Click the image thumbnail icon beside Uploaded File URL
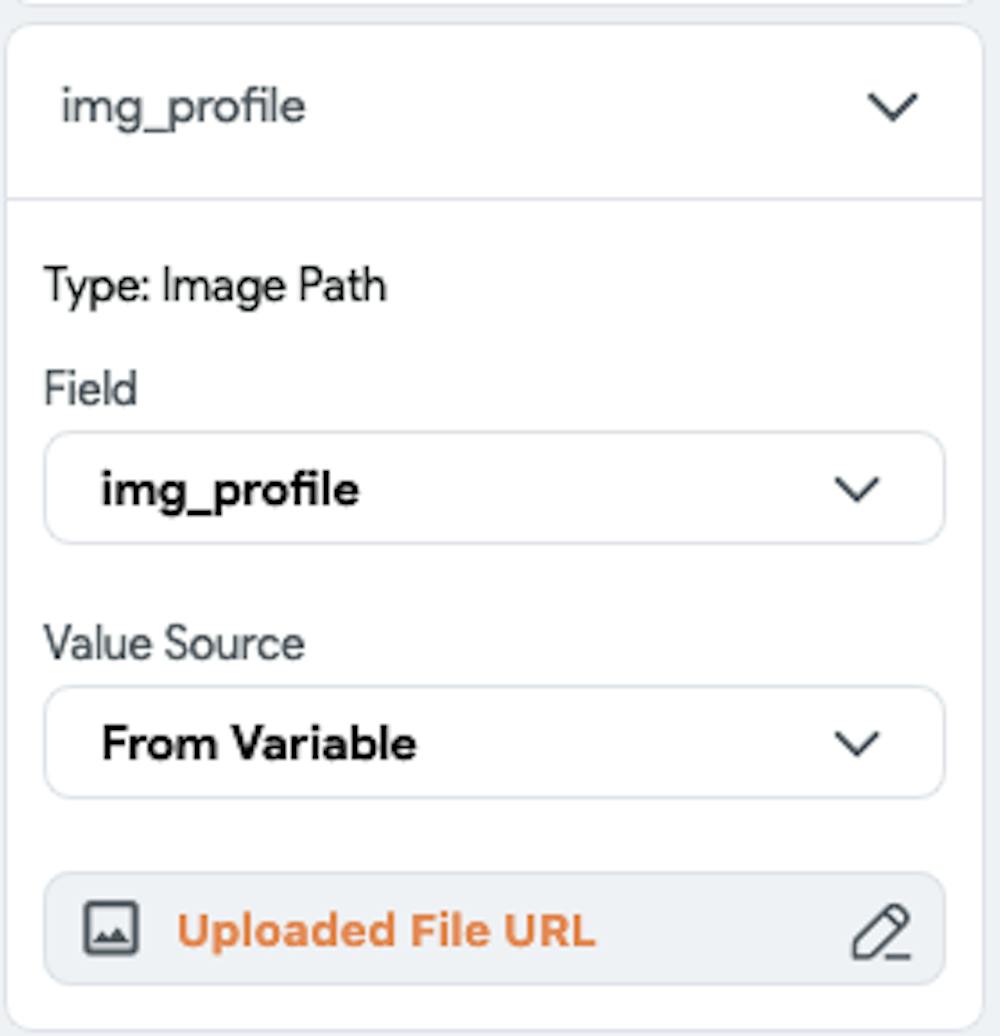The image size is (1000, 1036). point(112,928)
